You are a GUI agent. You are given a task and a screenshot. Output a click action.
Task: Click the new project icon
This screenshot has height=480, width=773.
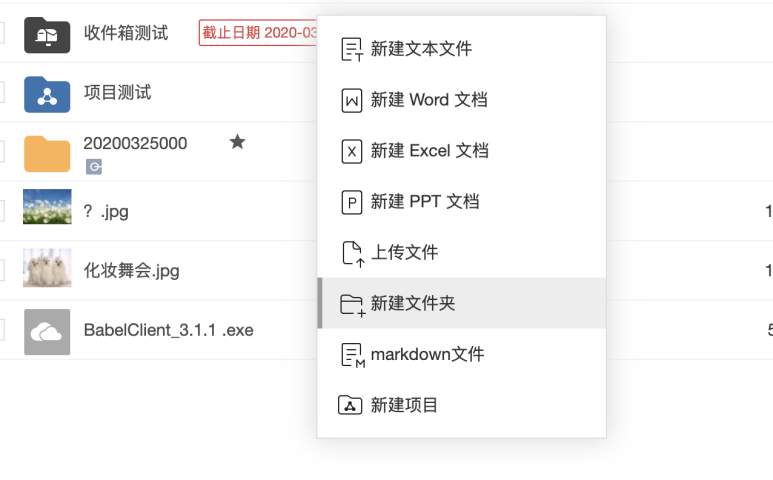click(x=350, y=405)
